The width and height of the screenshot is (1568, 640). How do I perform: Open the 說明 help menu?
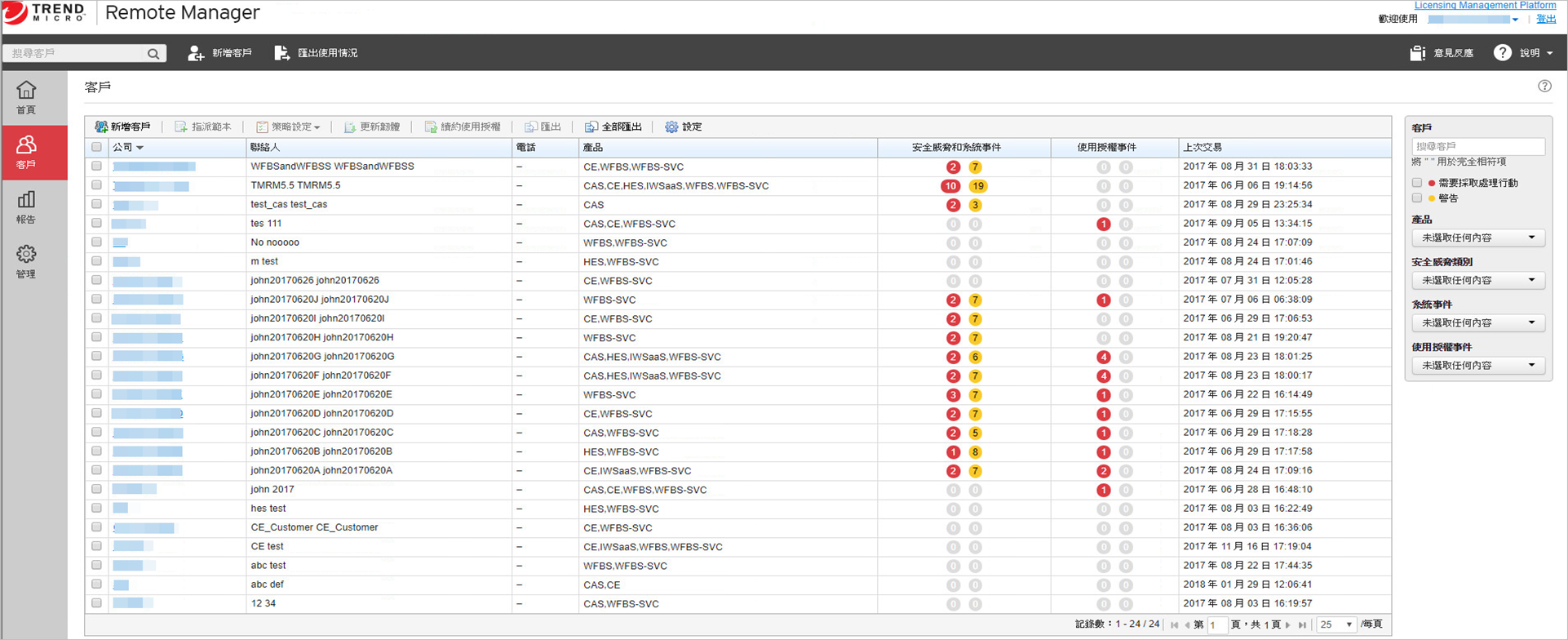[x=1523, y=53]
